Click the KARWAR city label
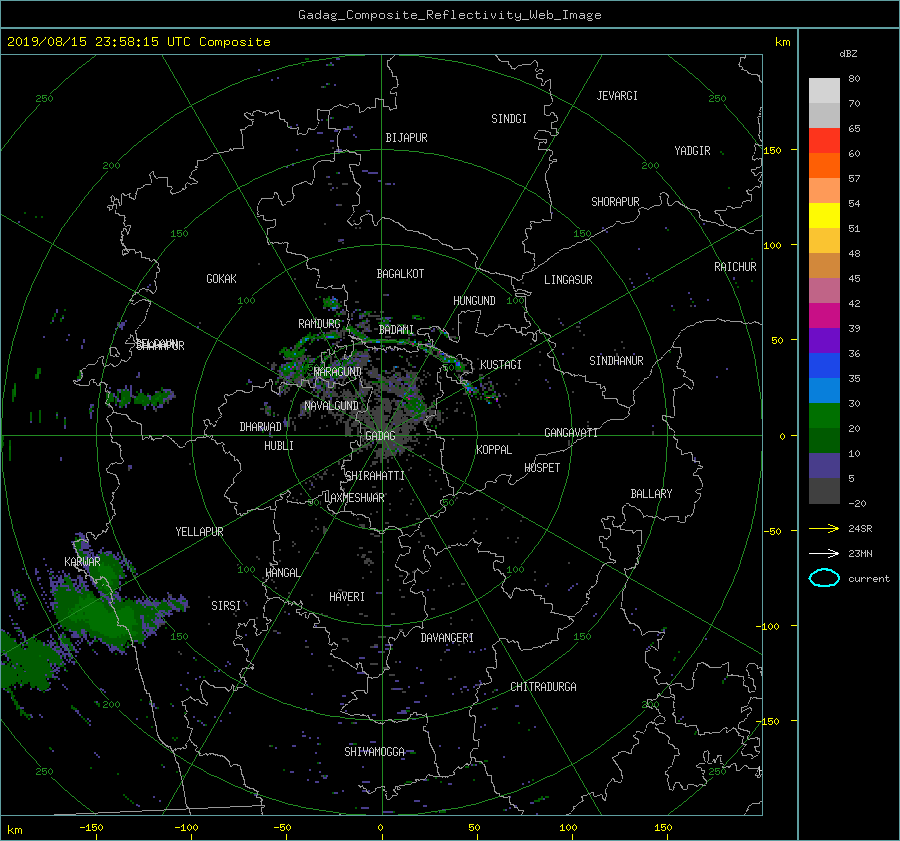 click(82, 561)
